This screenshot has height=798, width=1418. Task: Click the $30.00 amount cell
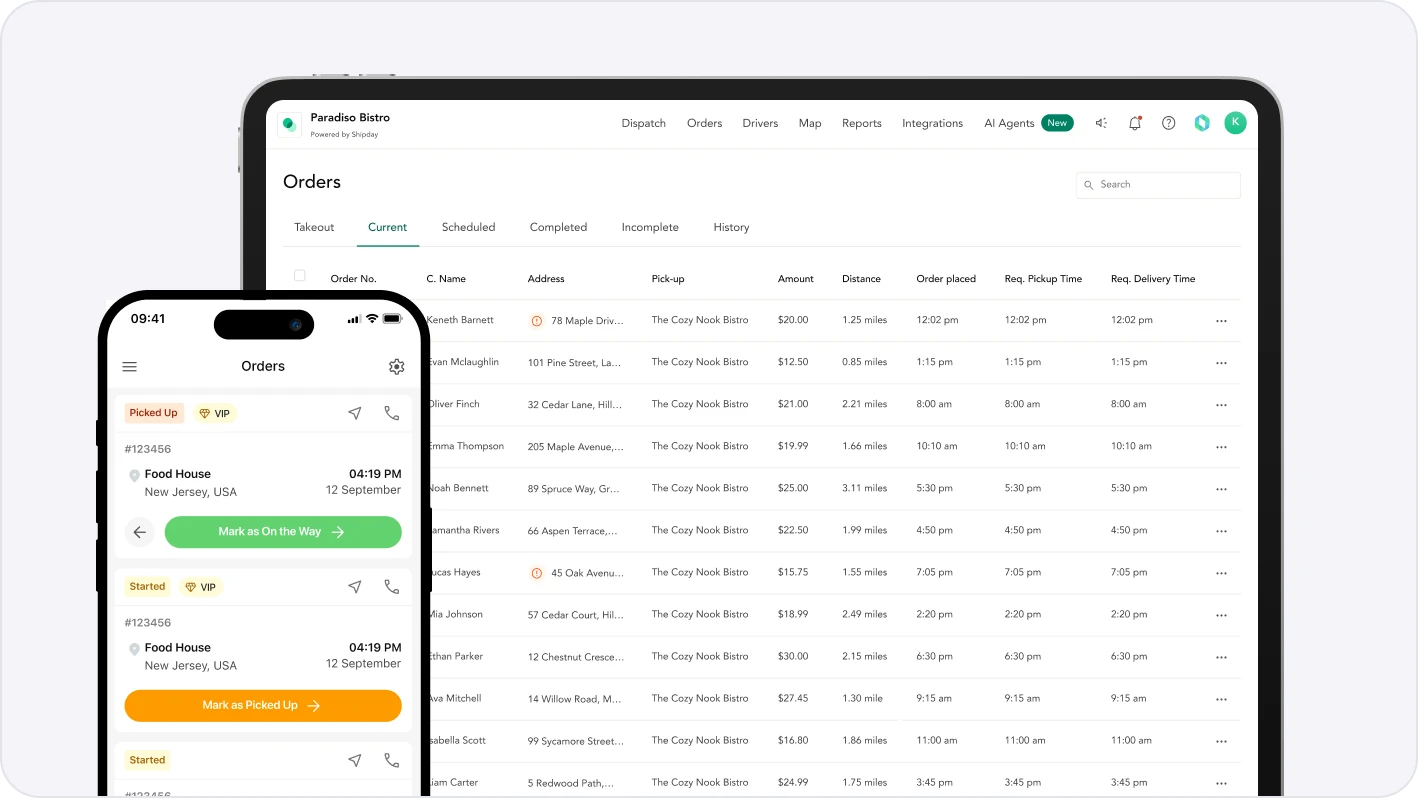pyautogui.click(x=793, y=657)
